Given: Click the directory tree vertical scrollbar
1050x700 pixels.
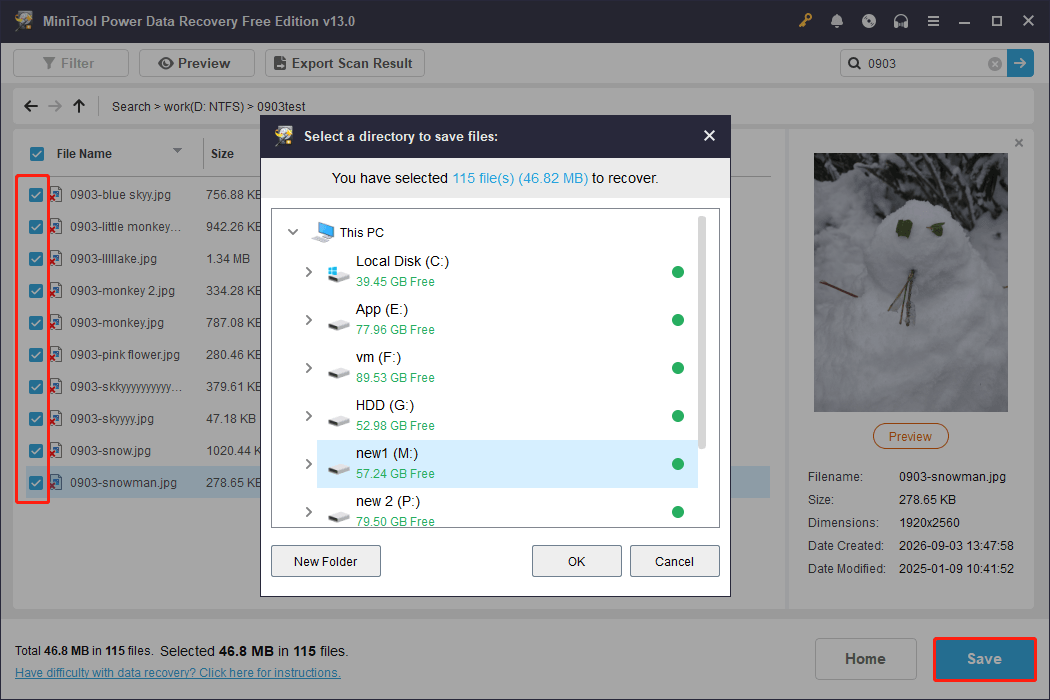Looking at the screenshot, I should (x=702, y=332).
